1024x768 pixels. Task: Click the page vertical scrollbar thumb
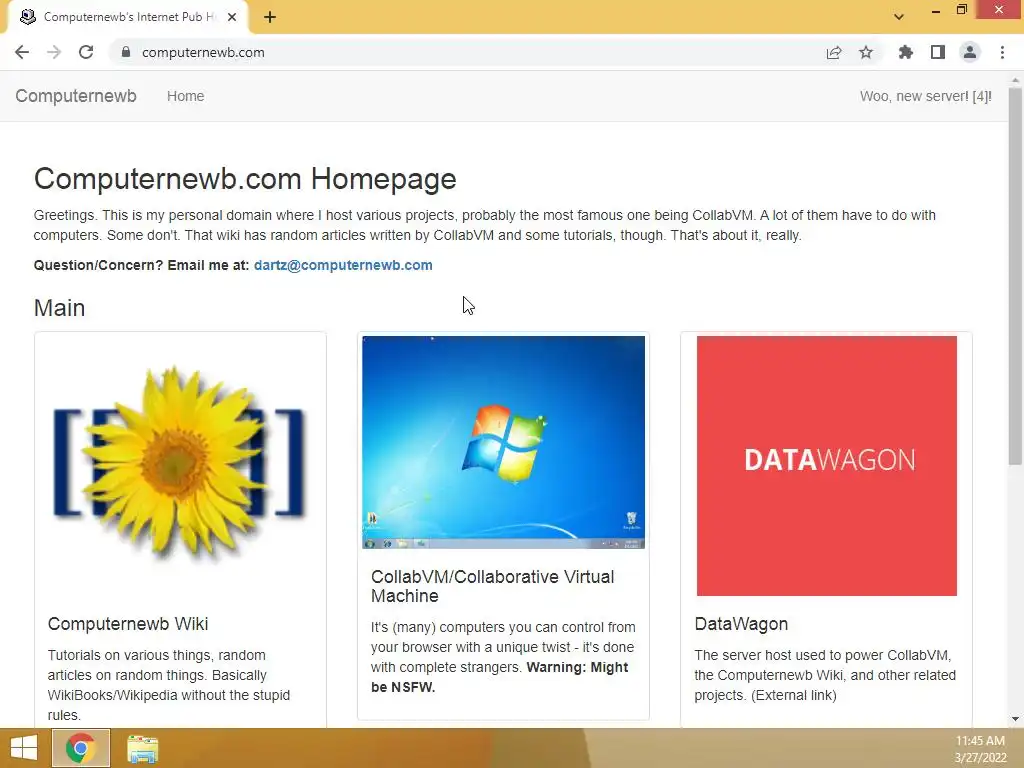[x=1015, y=276]
